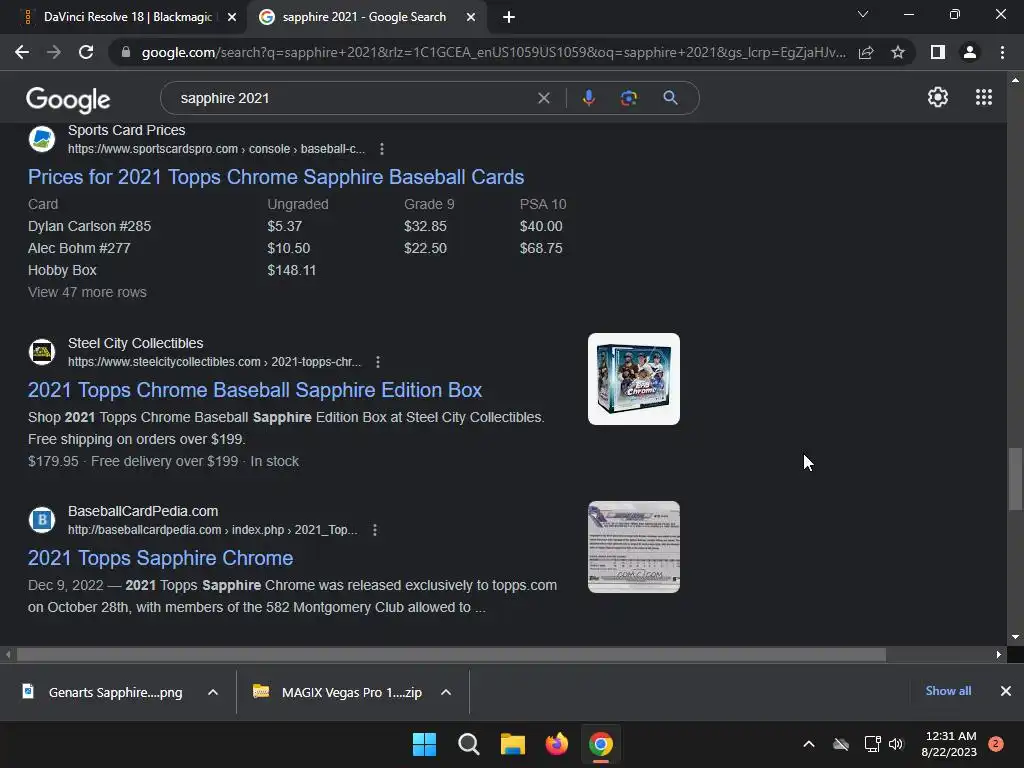Image resolution: width=1024 pixels, height=768 pixels.
Task: Close the DaVinci Resolve 18 tab
Action: point(232,17)
